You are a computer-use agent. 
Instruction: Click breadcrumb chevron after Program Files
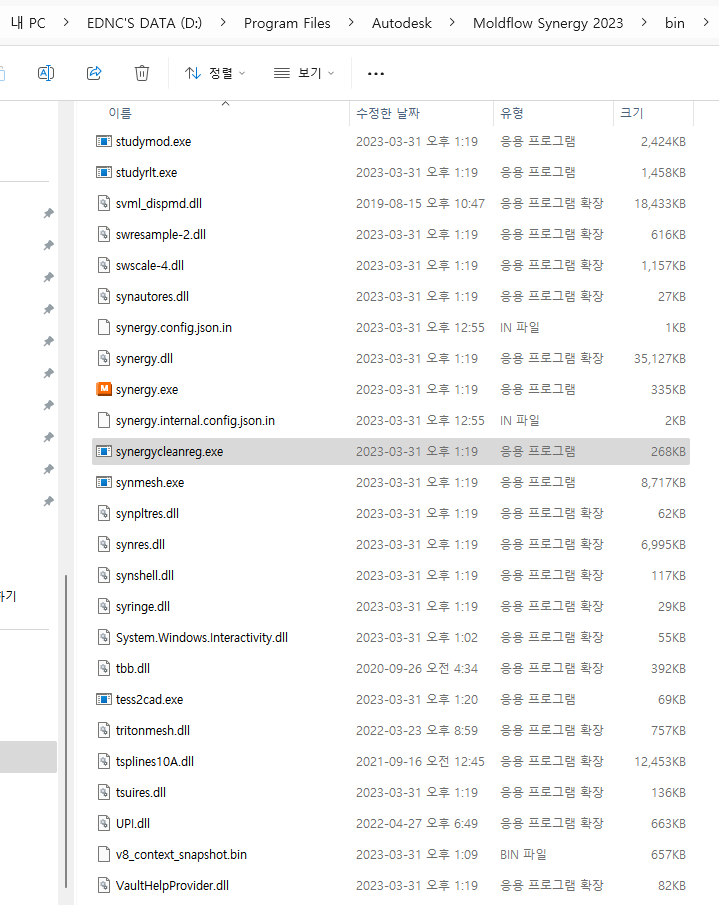click(351, 22)
